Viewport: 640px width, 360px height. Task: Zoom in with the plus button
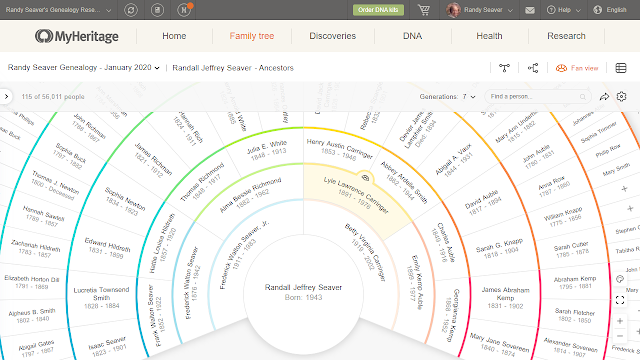(x=620, y=321)
